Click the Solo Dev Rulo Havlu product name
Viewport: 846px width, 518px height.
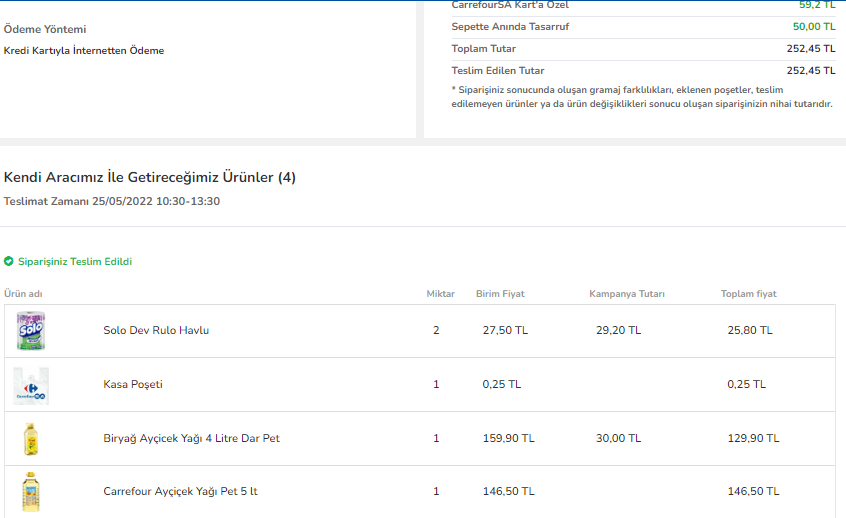[156, 330]
